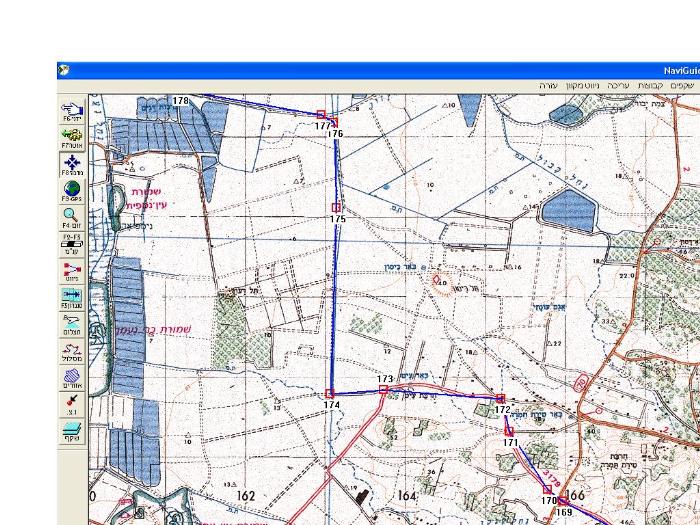The height and width of the screenshot is (525, 700).
Task: Select the measure distance tool (F5)
Action: (72, 299)
